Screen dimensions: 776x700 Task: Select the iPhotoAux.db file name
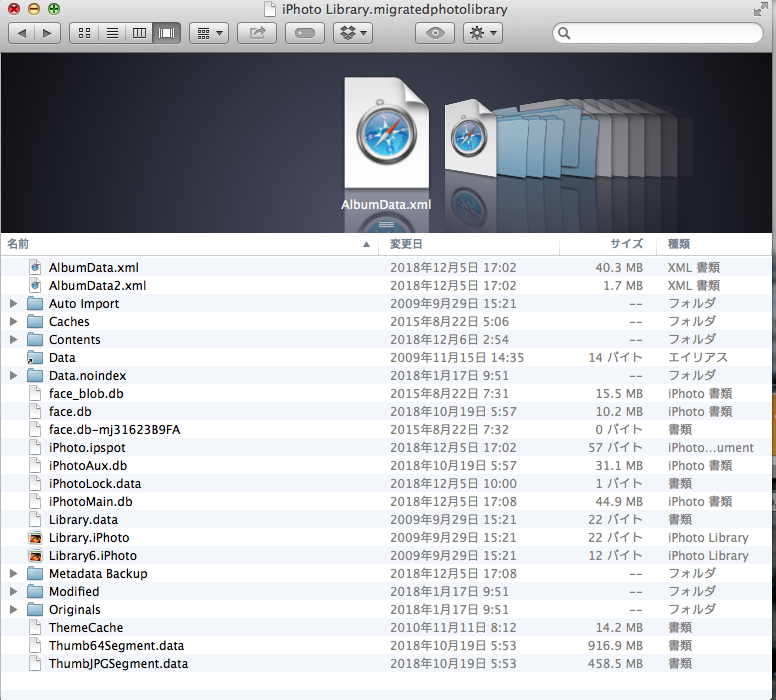tap(88, 465)
